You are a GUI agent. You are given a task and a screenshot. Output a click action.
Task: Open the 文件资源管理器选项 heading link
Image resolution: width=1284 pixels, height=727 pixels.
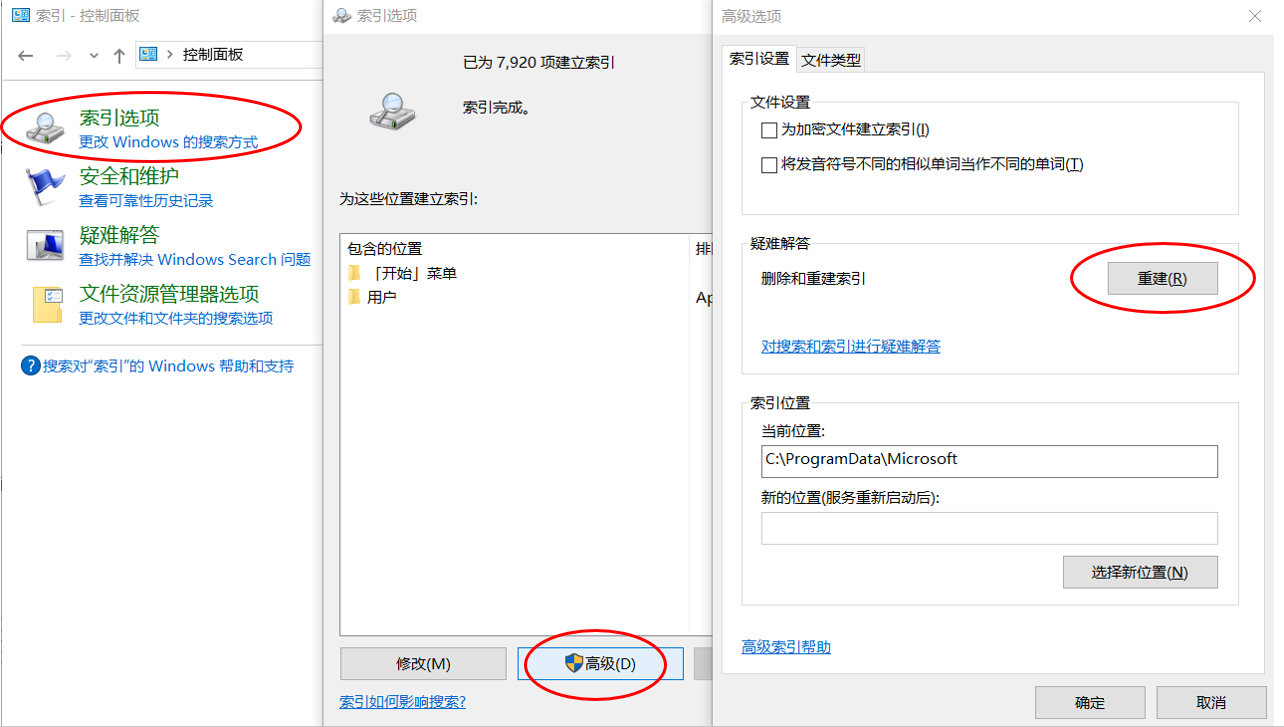coord(169,294)
